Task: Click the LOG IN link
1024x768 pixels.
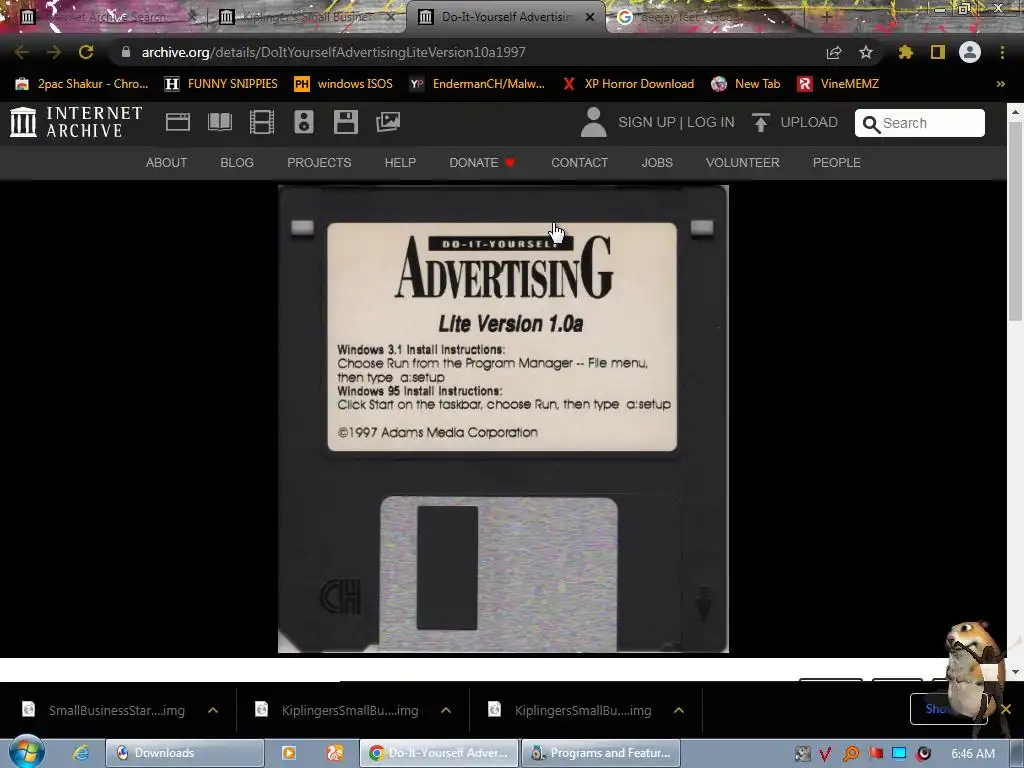Action: tap(711, 122)
